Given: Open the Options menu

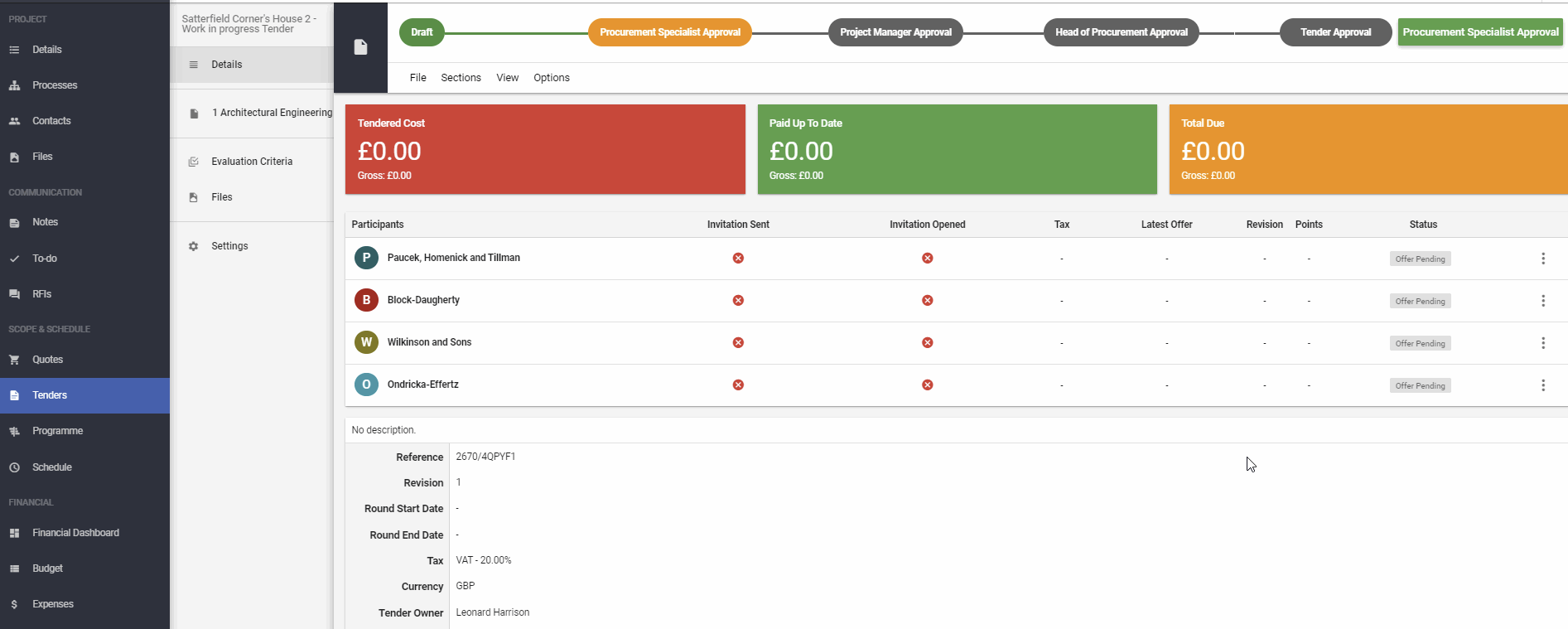Looking at the screenshot, I should pyautogui.click(x=552, y=78).
